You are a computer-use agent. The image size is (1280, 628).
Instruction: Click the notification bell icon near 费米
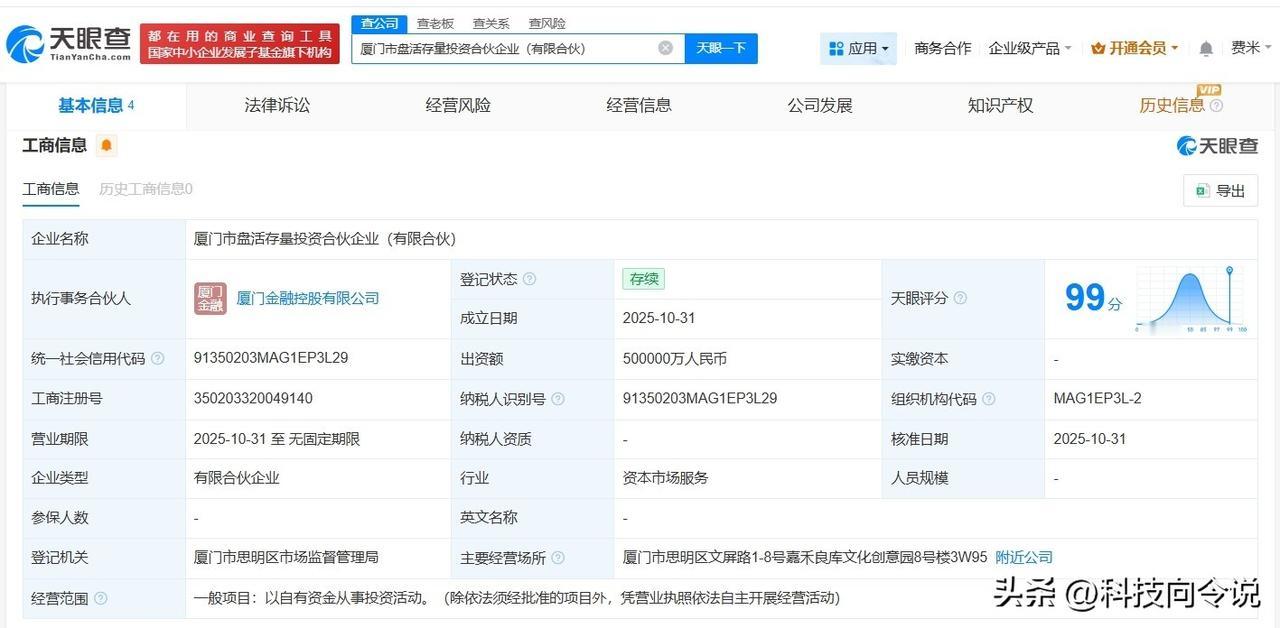1205,47
